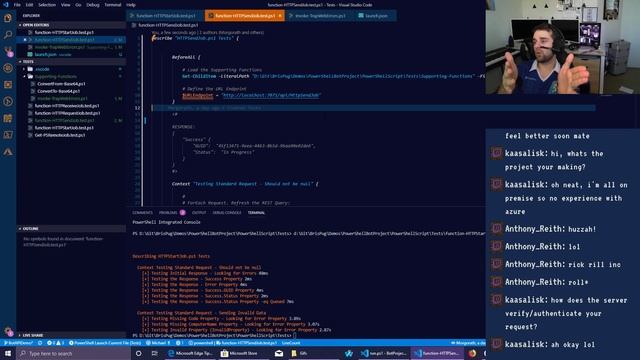Viewport: 640px width, 360px height.
Task: Click the VS Code logo icon
Action: click(x=5, y=4)
